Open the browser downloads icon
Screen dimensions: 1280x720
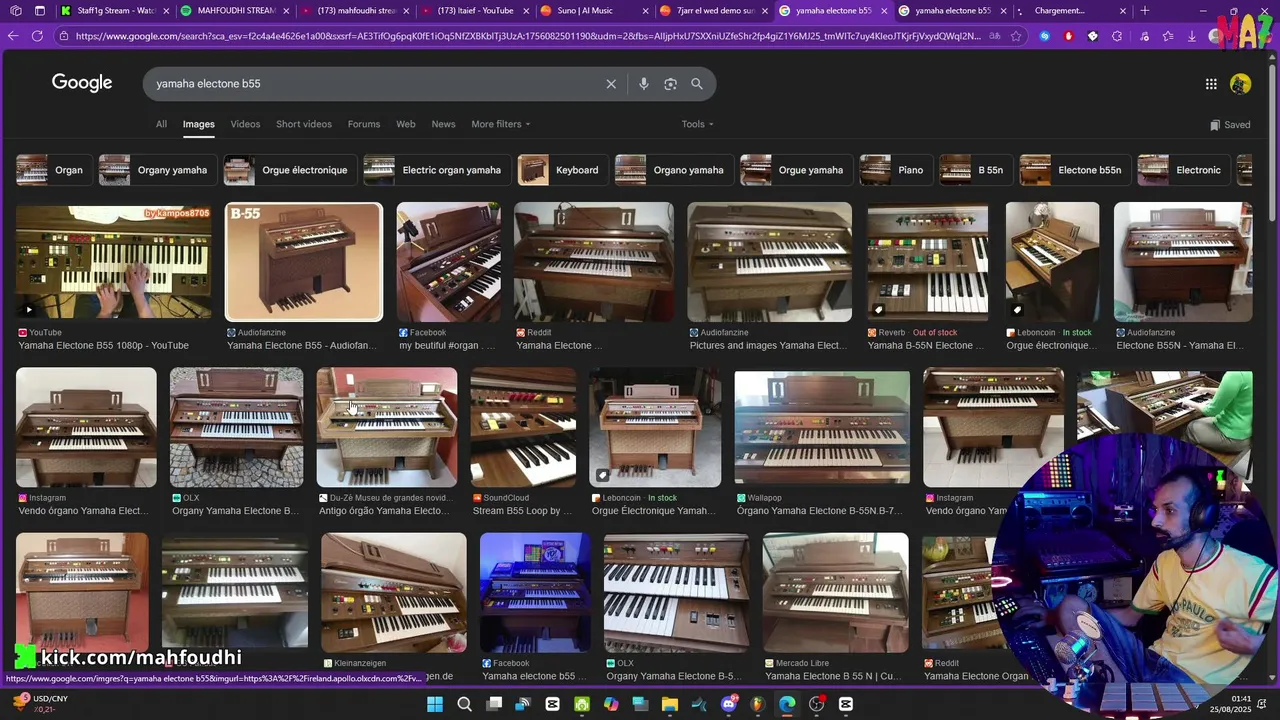[1191, 36]
